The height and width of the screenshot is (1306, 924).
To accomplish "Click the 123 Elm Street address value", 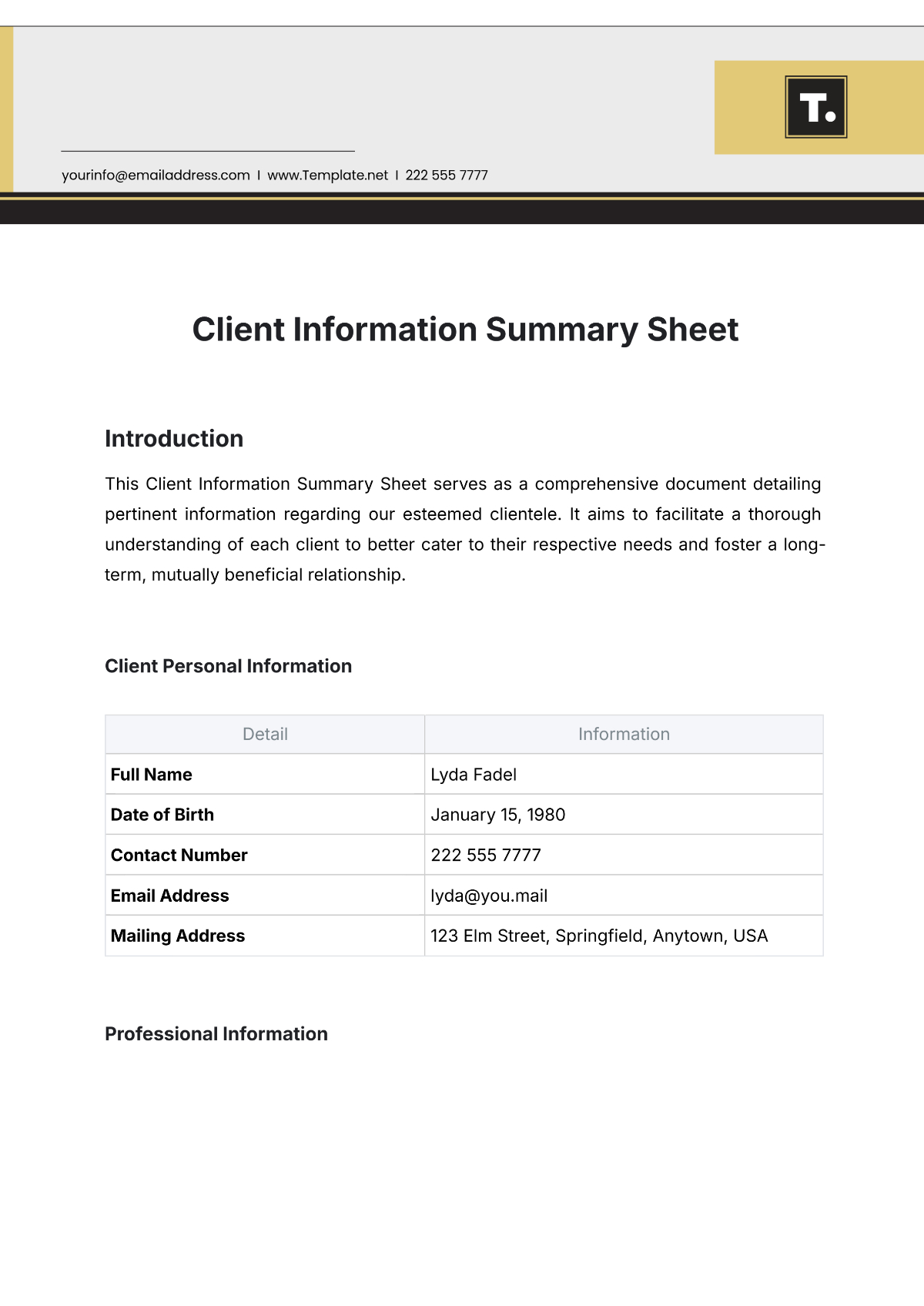I will [599, 936].
